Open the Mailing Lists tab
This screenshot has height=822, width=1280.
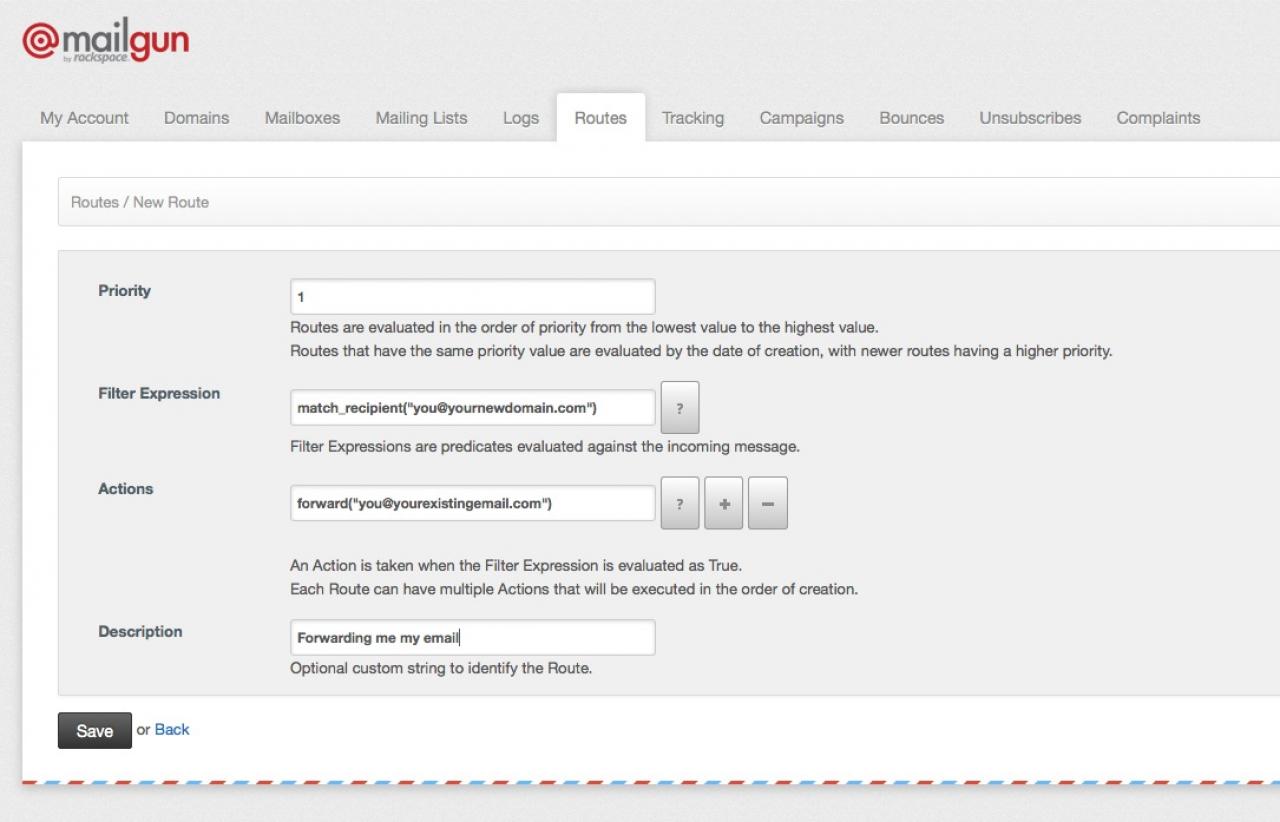pyautogui.click(x=421, y=118)
